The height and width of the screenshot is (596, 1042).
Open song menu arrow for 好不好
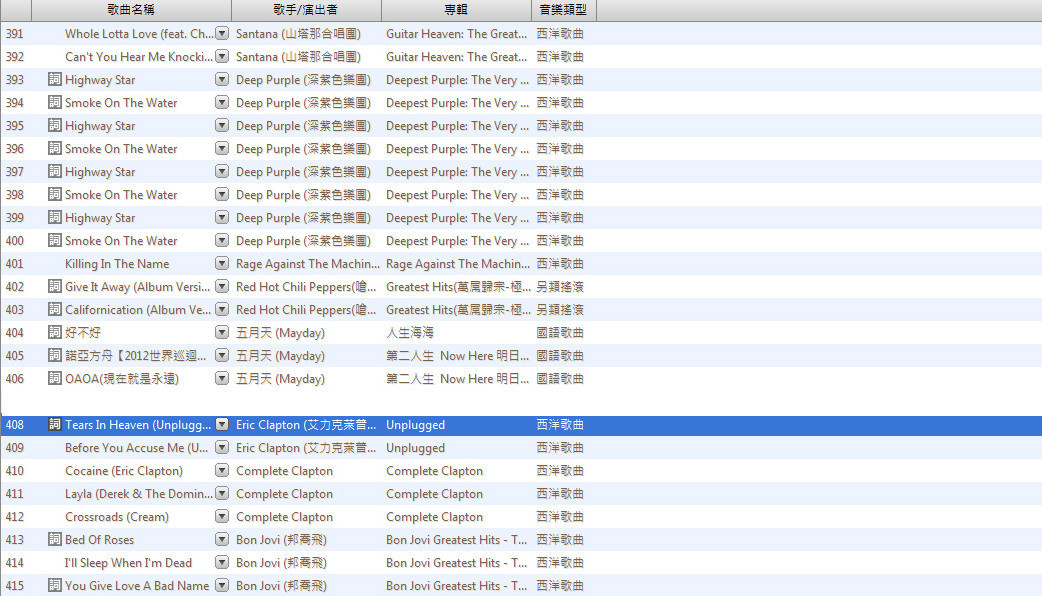pyautogui.click(x=222, y=332)
